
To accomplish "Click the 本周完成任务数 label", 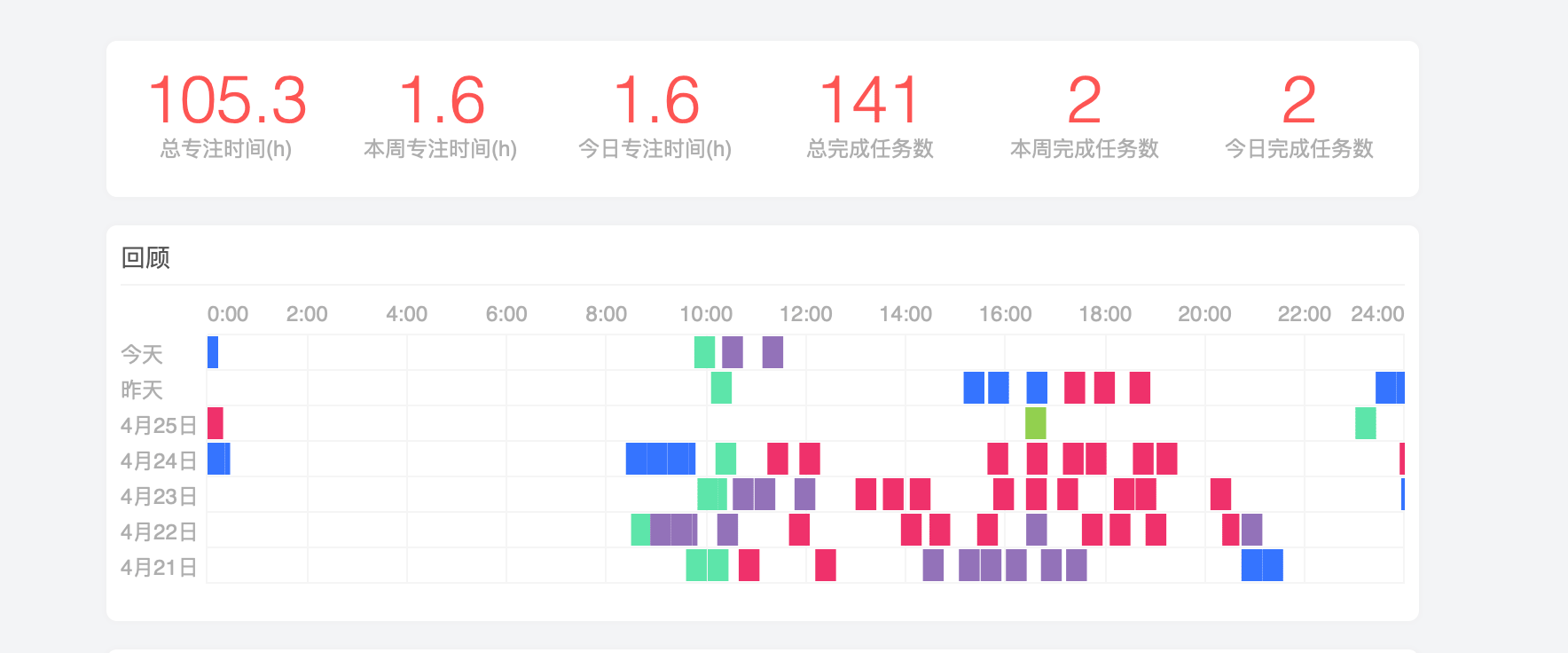I will pyautogui.click(x=1085, y=149).
